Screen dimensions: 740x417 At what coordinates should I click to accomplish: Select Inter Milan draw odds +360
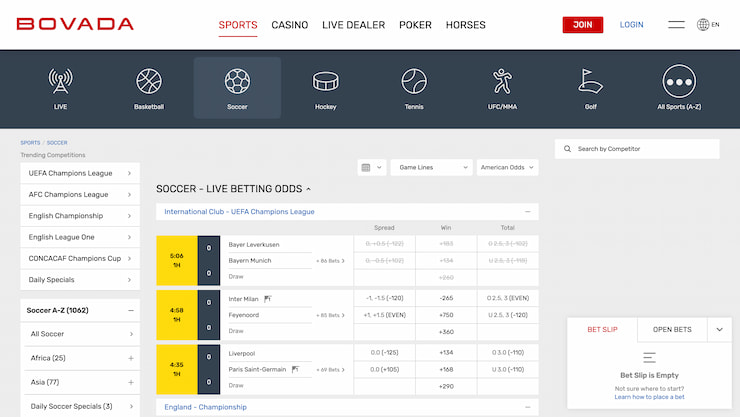tap(446, 332)
